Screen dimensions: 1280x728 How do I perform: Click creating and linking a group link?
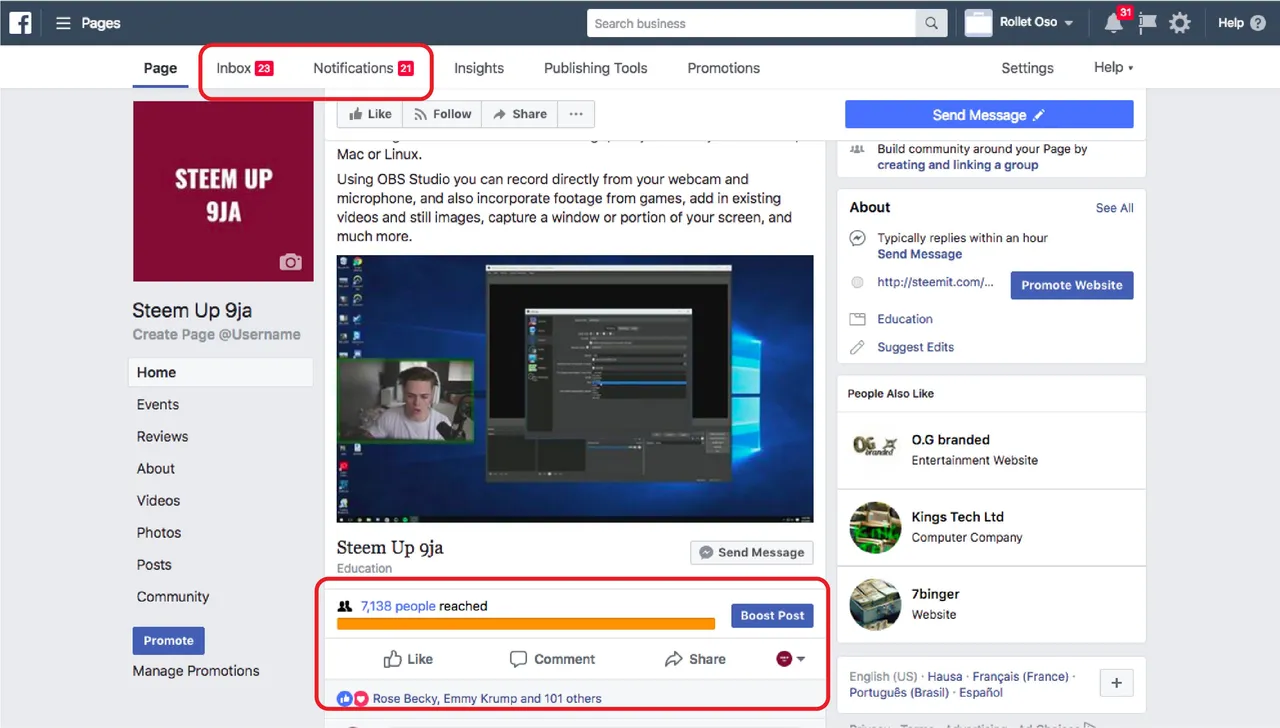click(x=958, y=165)
